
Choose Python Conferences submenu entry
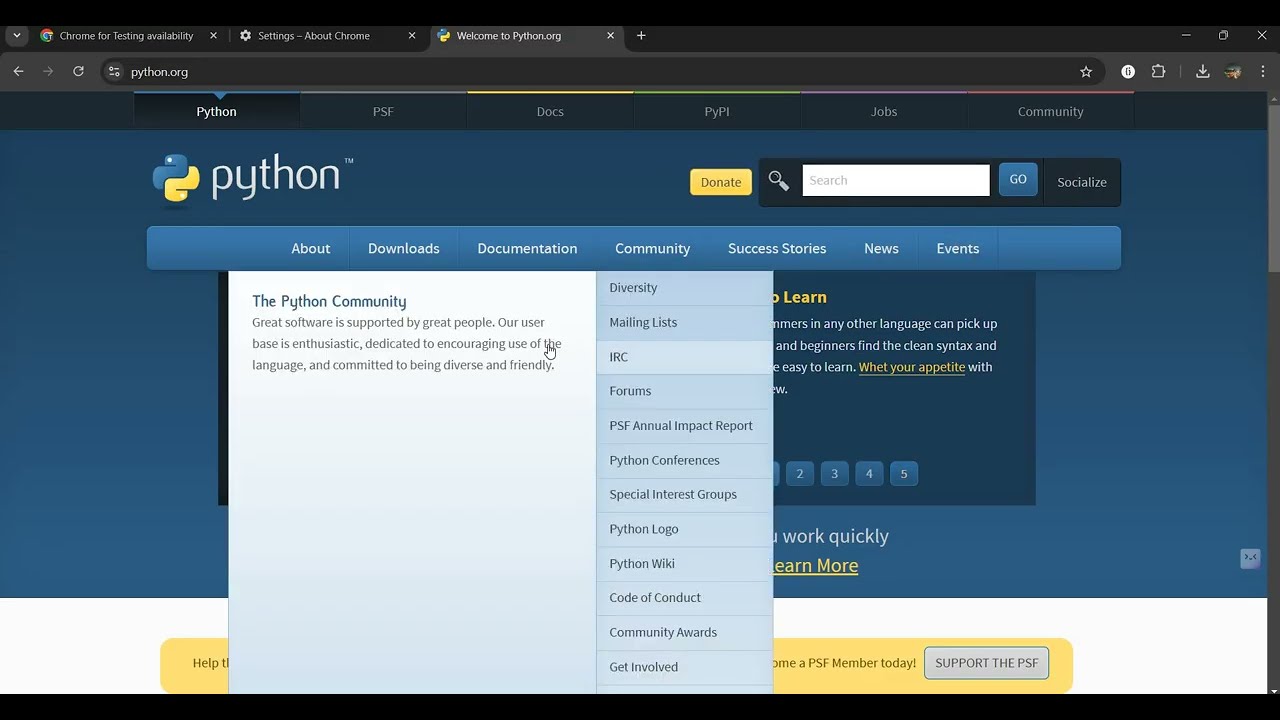pos(684,460)
